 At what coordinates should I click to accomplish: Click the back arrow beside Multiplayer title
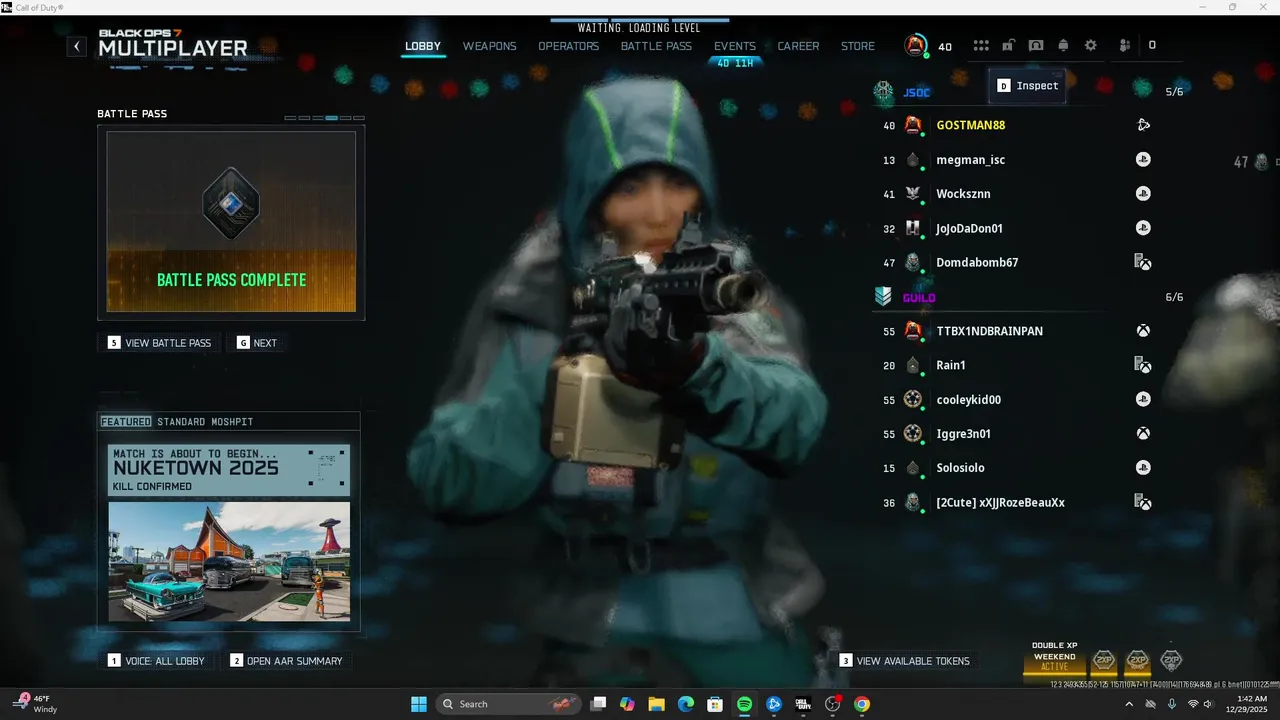[77, 46]
